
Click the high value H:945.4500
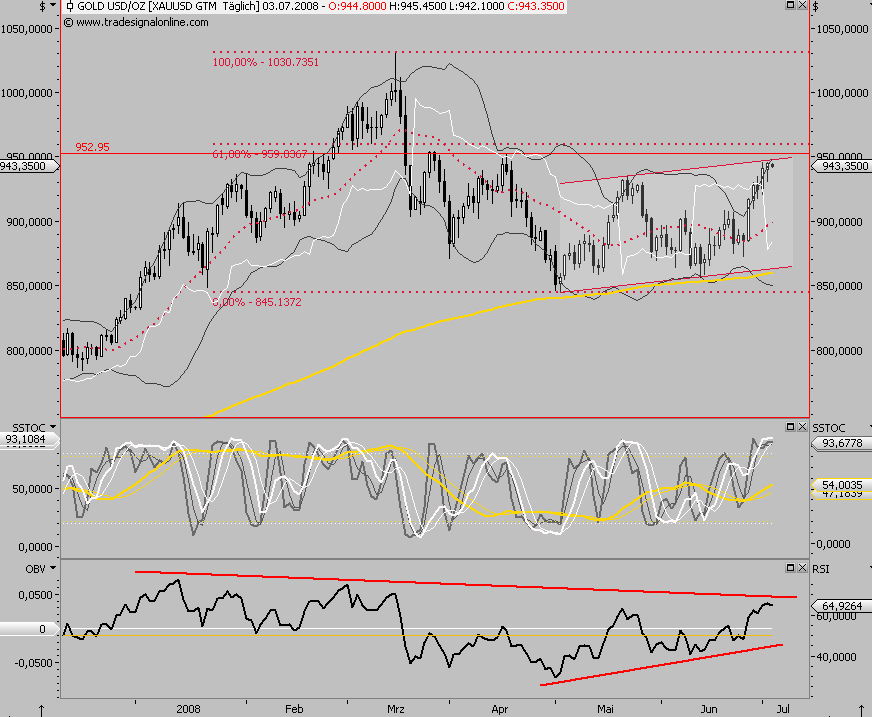[x=418, y=7]
